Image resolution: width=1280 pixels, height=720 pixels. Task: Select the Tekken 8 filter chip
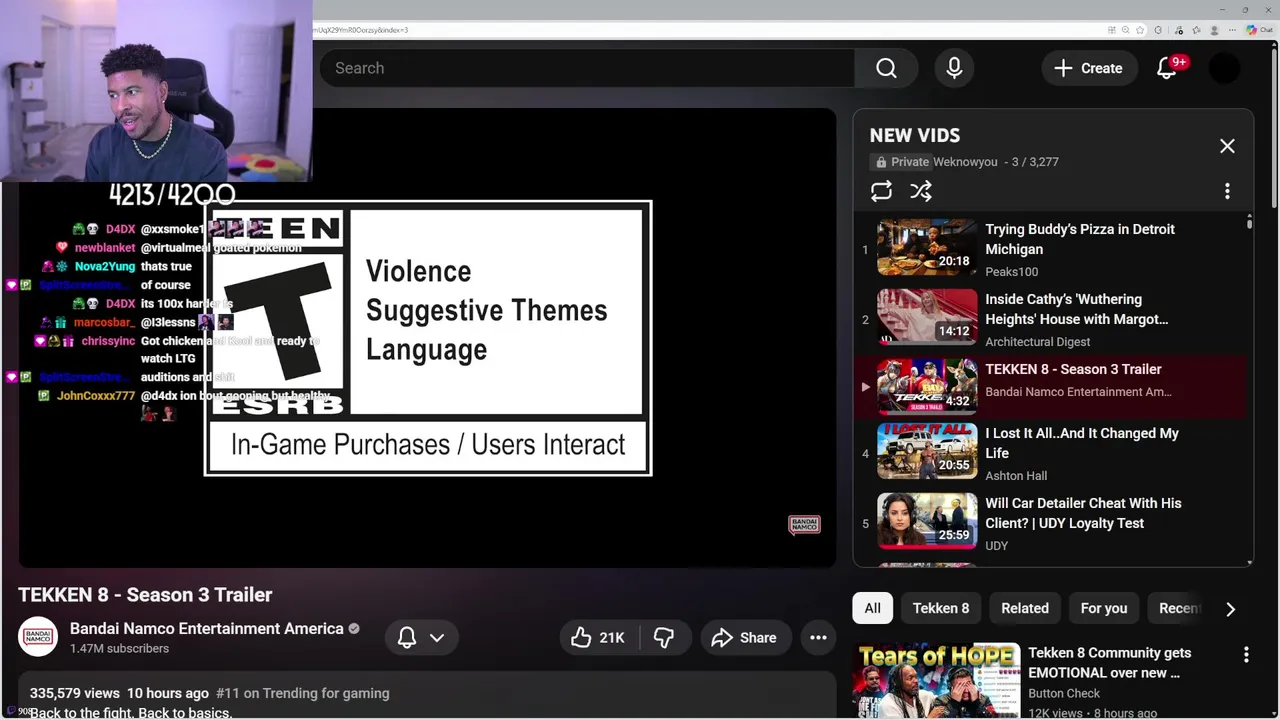pyautogui.click(x=941, y=608)
